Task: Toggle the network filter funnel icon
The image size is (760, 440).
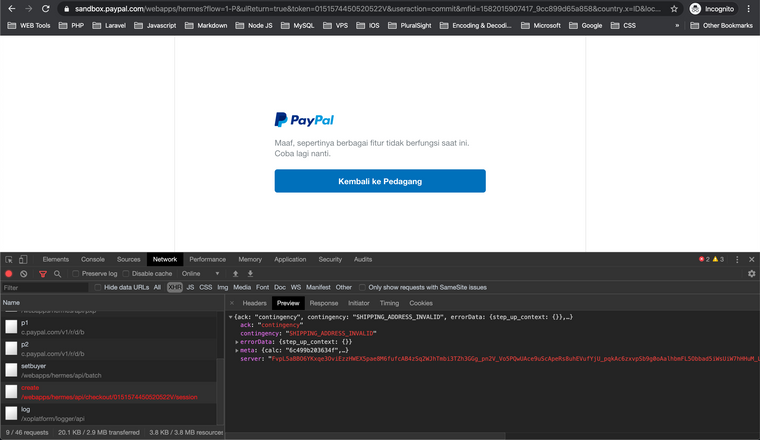Action: click(x=43, y=274)
